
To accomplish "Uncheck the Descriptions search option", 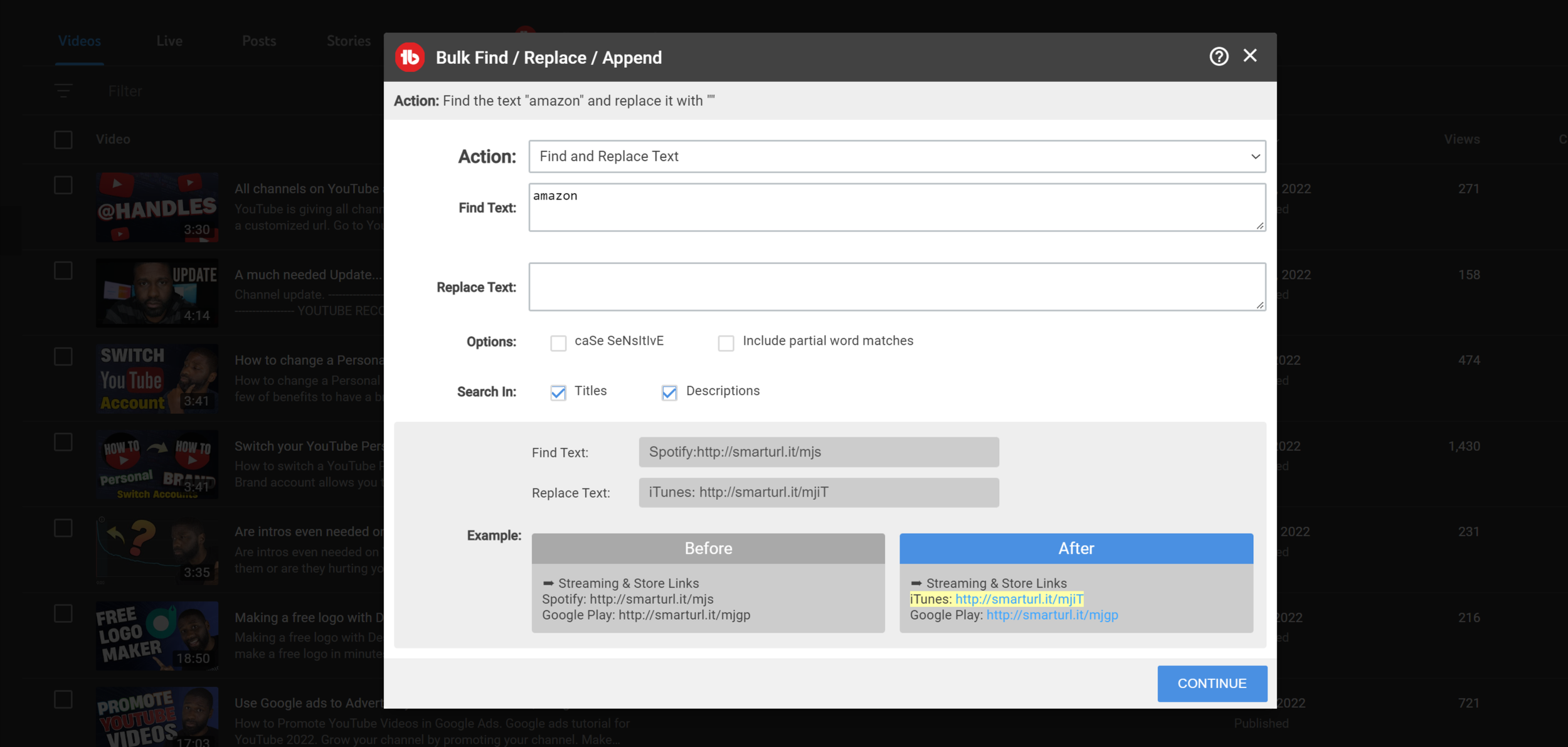I will pos(669,393).
